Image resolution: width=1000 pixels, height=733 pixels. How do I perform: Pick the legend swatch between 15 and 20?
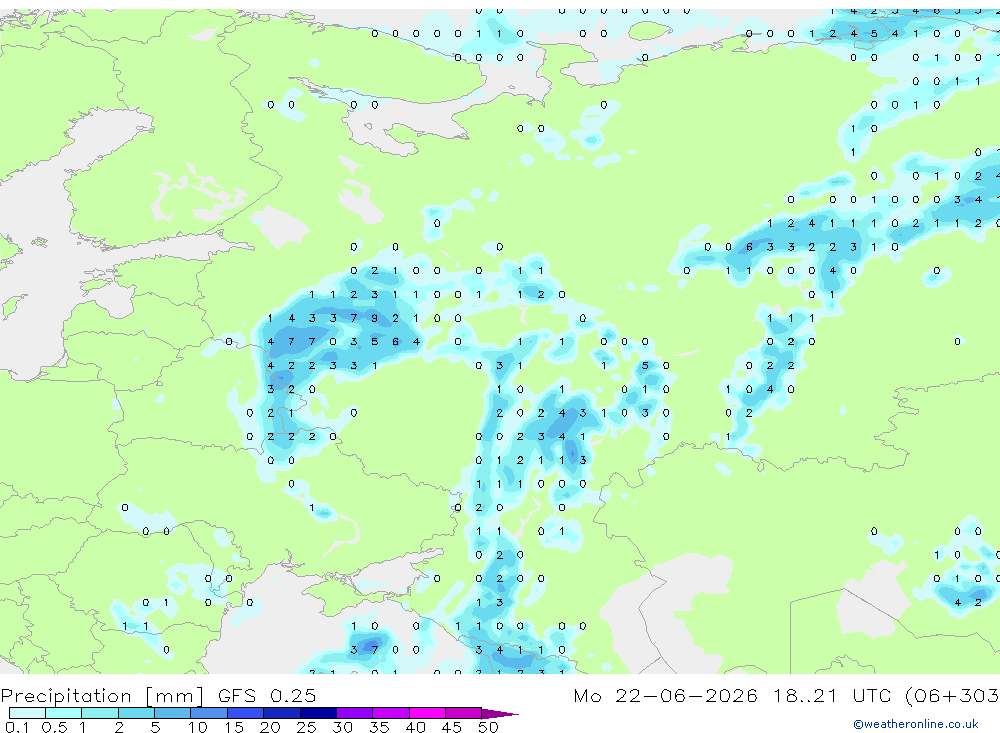246,713
